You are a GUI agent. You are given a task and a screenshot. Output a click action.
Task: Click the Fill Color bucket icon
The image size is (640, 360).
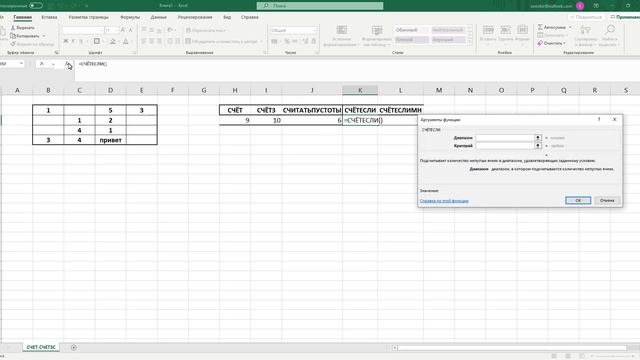(x=113, y=41)
